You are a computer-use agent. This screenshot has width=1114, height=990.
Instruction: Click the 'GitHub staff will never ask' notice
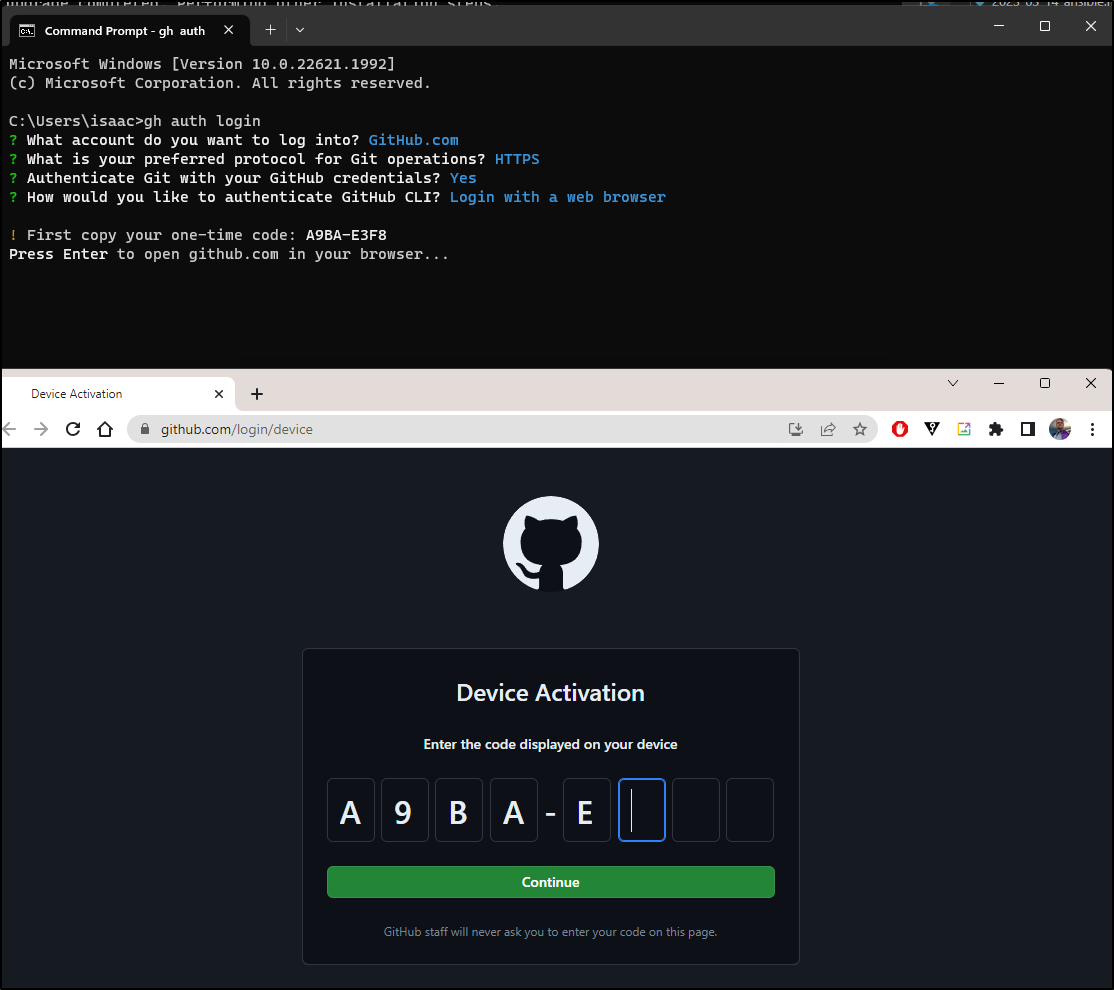point(551,932)
